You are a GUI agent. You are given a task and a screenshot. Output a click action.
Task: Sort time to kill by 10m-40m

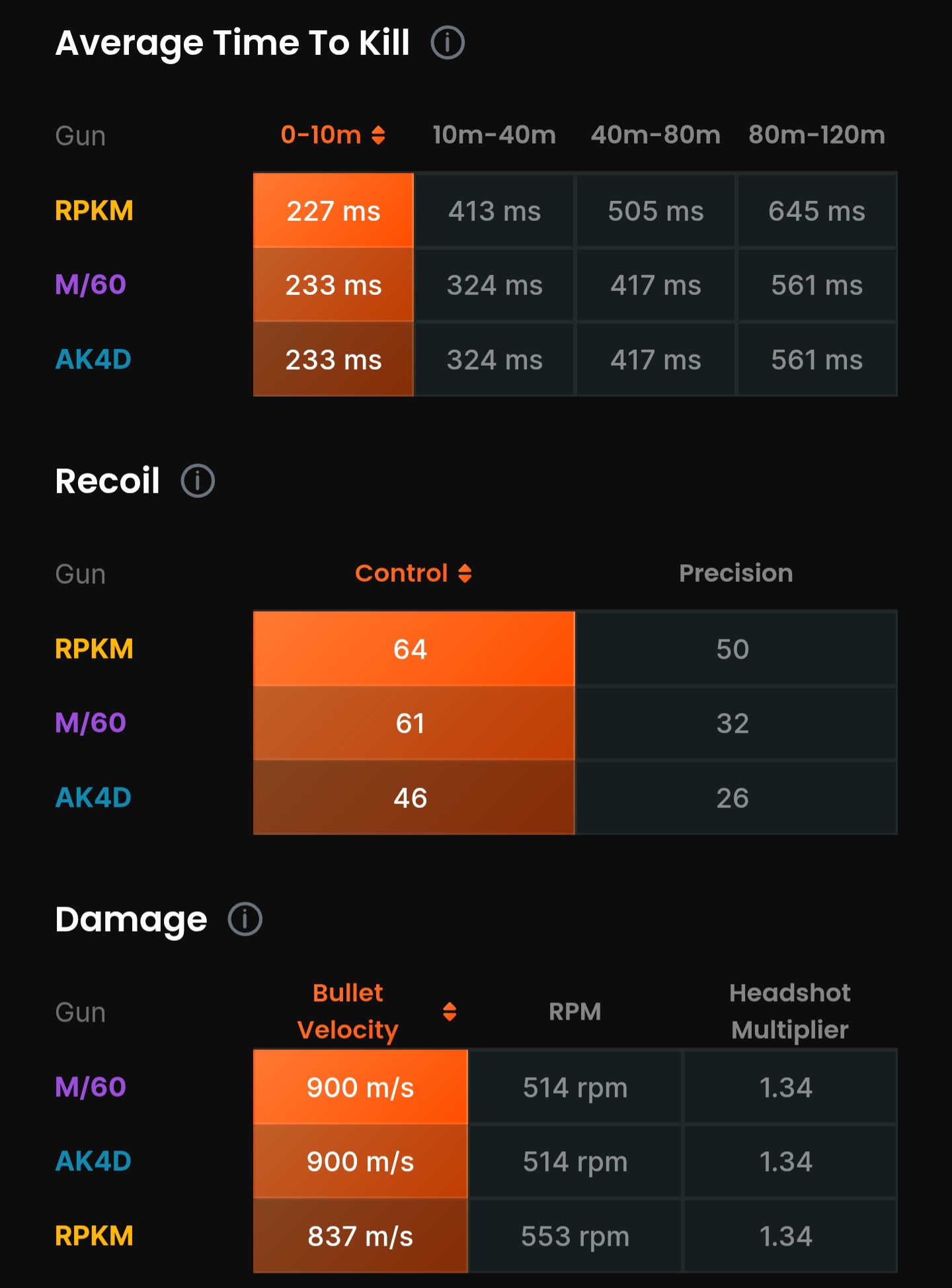(x=494, y=136)
